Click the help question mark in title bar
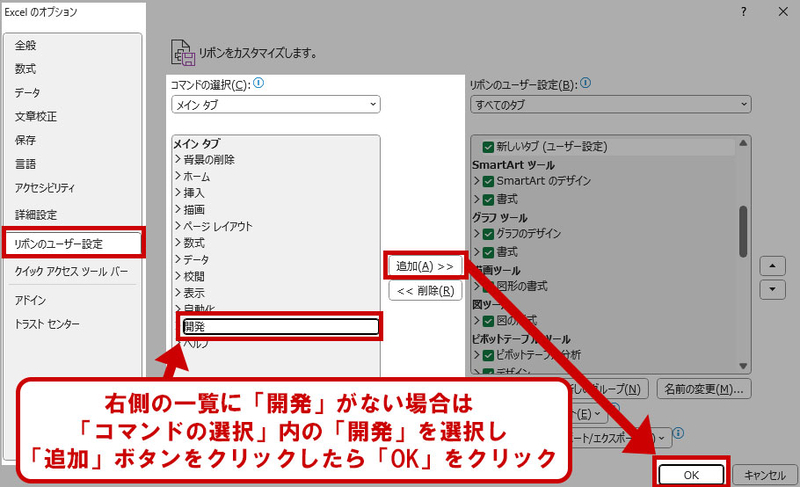800x487 pixels. [744, 12]
